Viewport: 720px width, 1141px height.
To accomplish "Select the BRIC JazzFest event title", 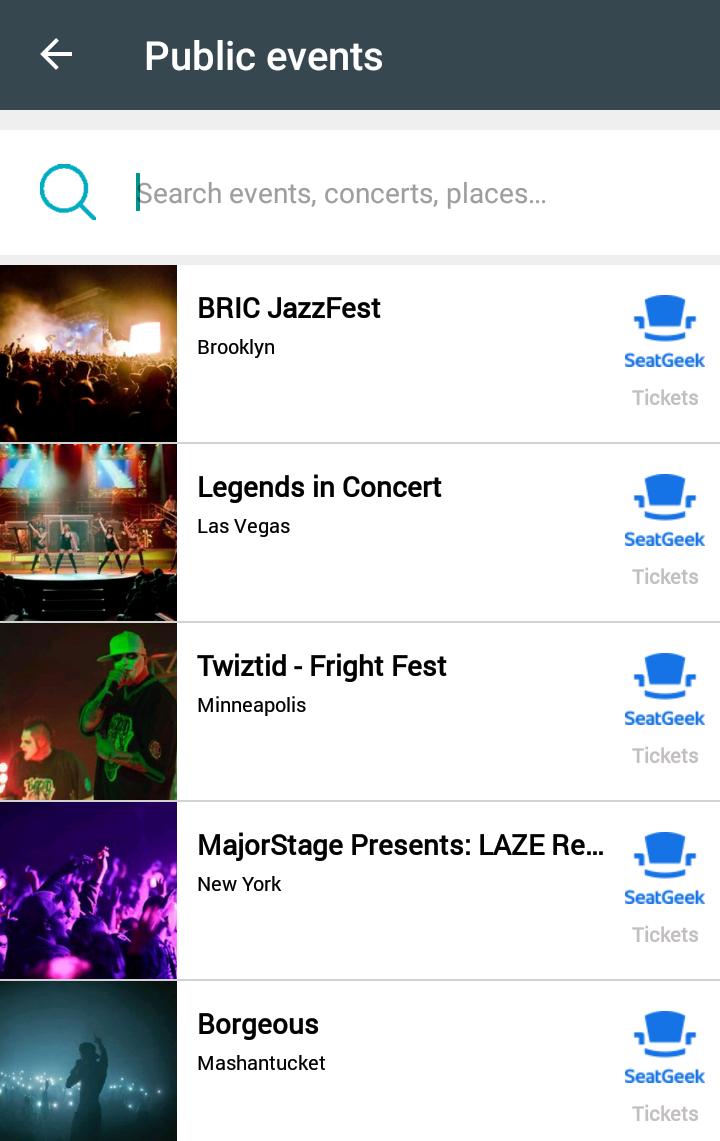I will [x=289, y=308].
